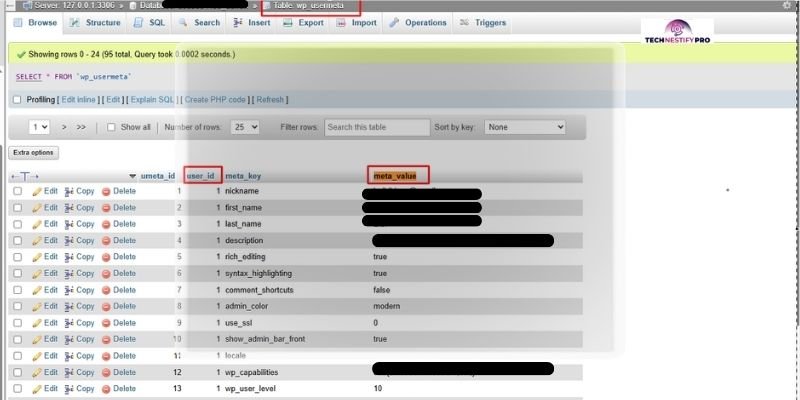This screenshot has height=400, width=800.
Task: Click the Refresh query link
Action: click(x=270, y=100)
